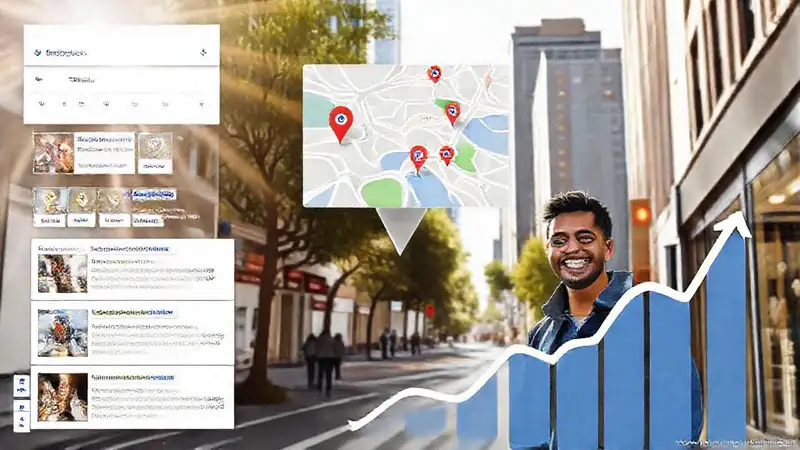800x450 pixels.
Task: Click the bottom small button beside third result
Action: click(x=21, y=416)
